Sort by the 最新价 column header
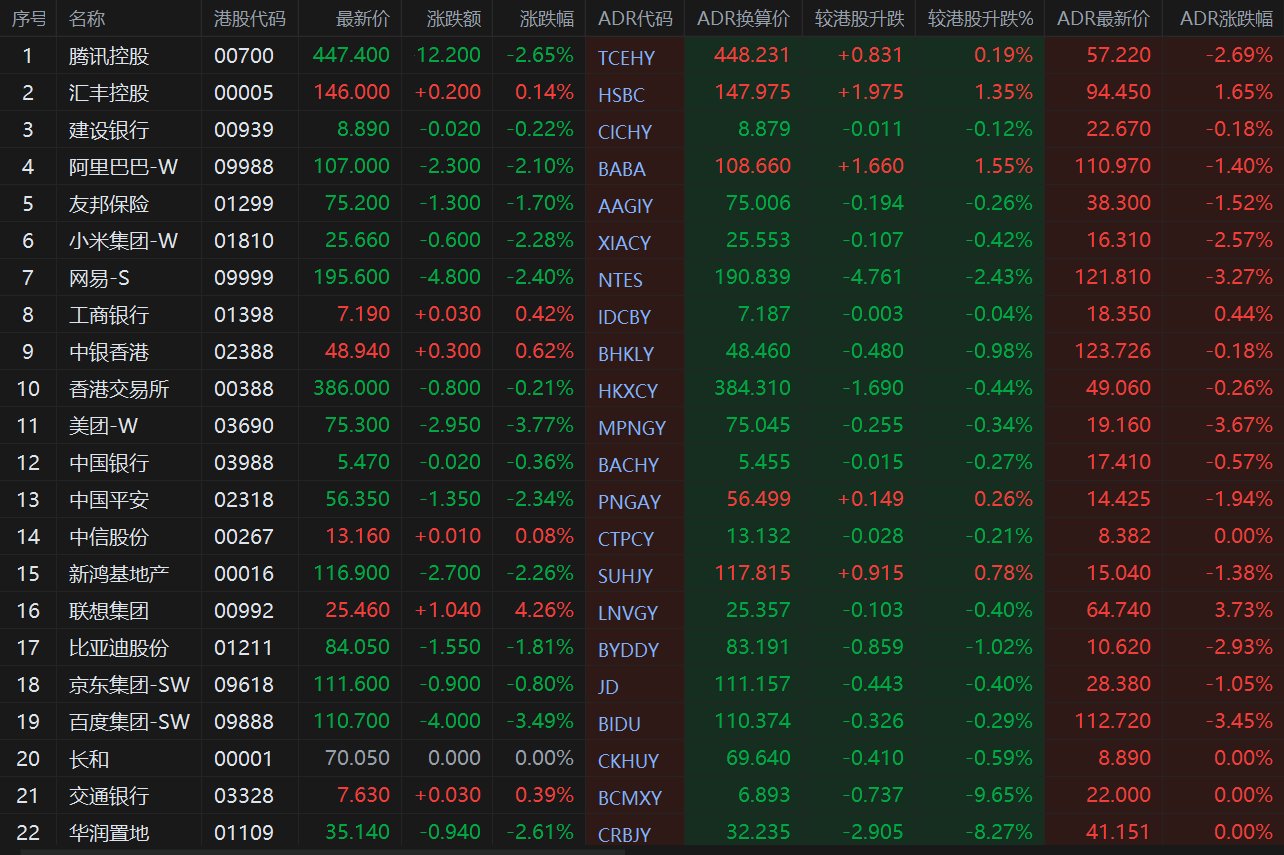 point(363,18)
